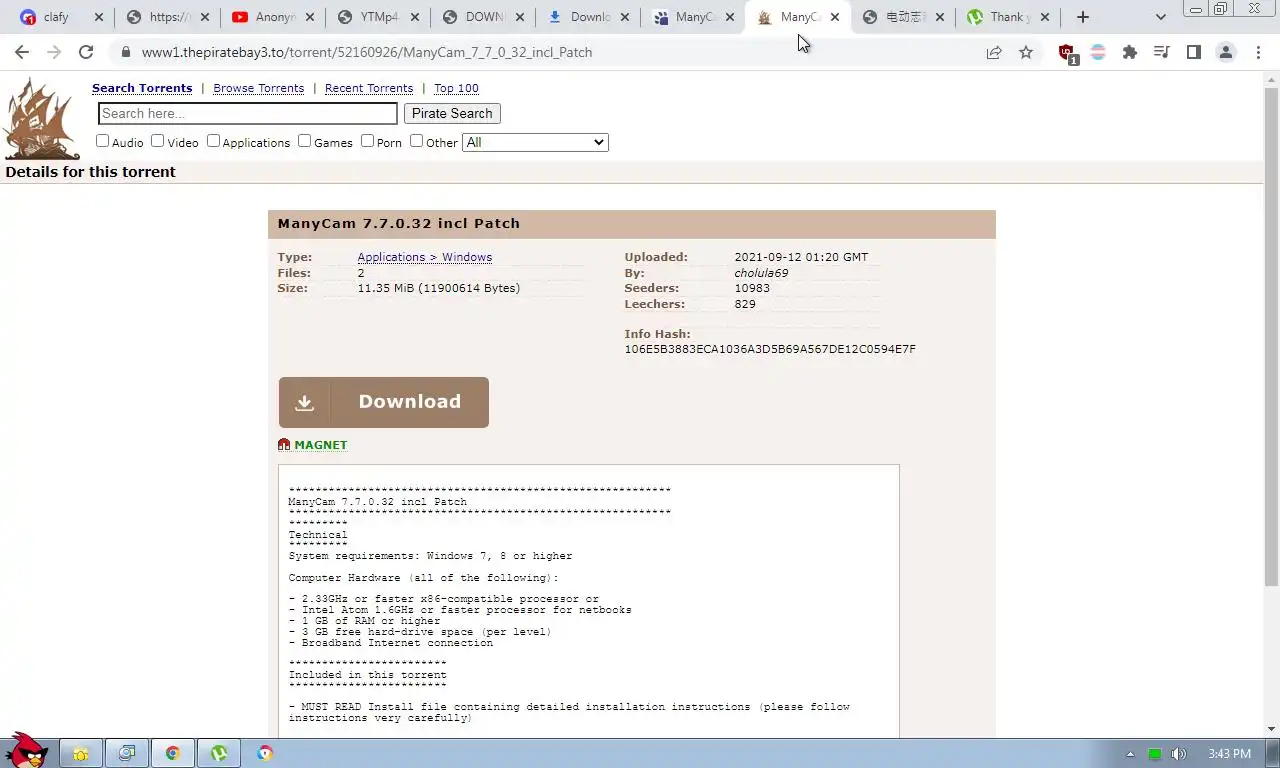
Task: Open the Extensions puzzle piece menu
Action: (1130, 52)
